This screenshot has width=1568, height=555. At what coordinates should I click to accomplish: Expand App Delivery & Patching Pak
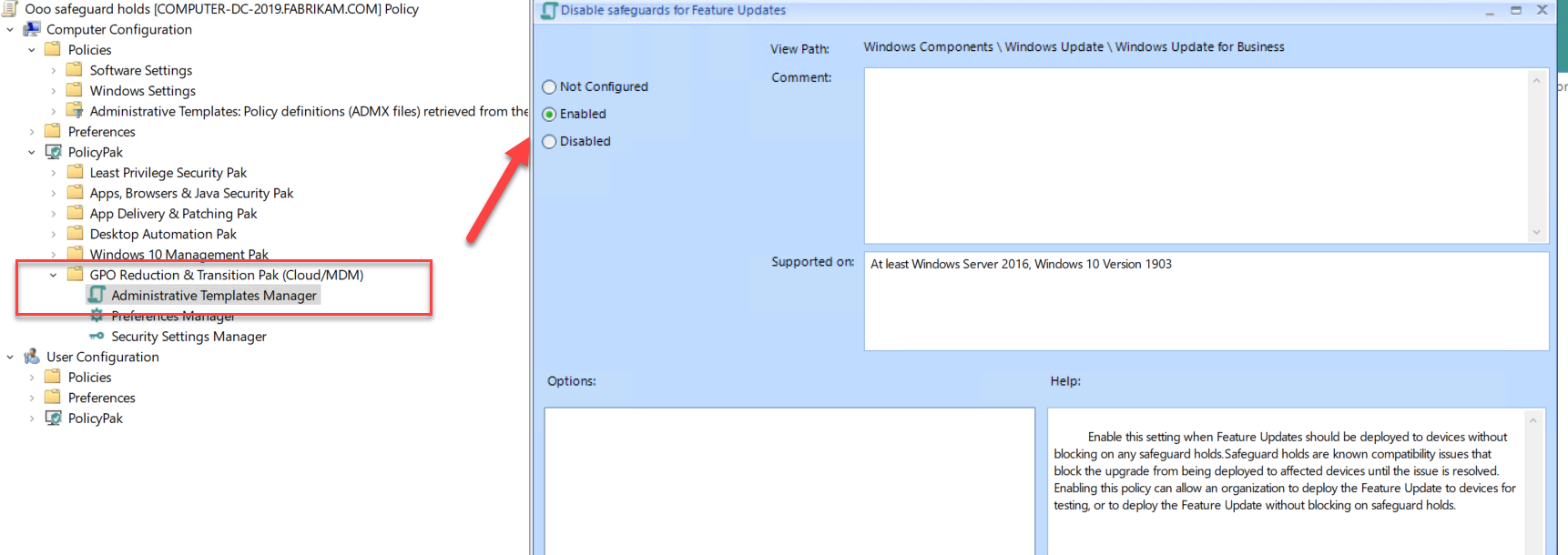(53, 214)
